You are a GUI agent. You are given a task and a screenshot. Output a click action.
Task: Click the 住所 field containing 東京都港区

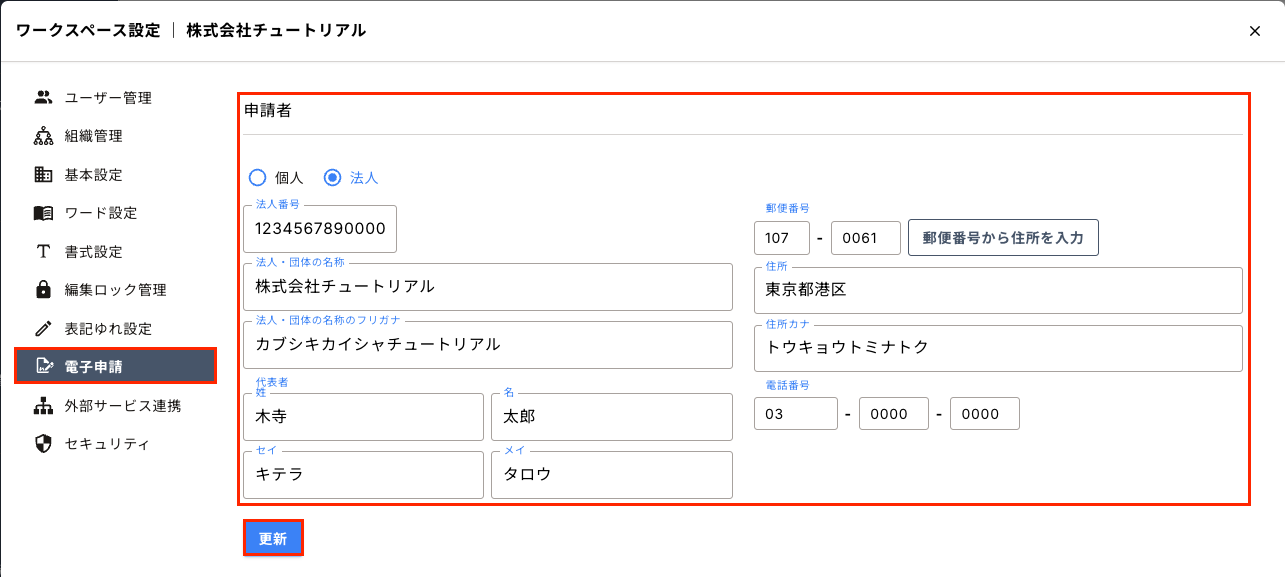point(997,291)
